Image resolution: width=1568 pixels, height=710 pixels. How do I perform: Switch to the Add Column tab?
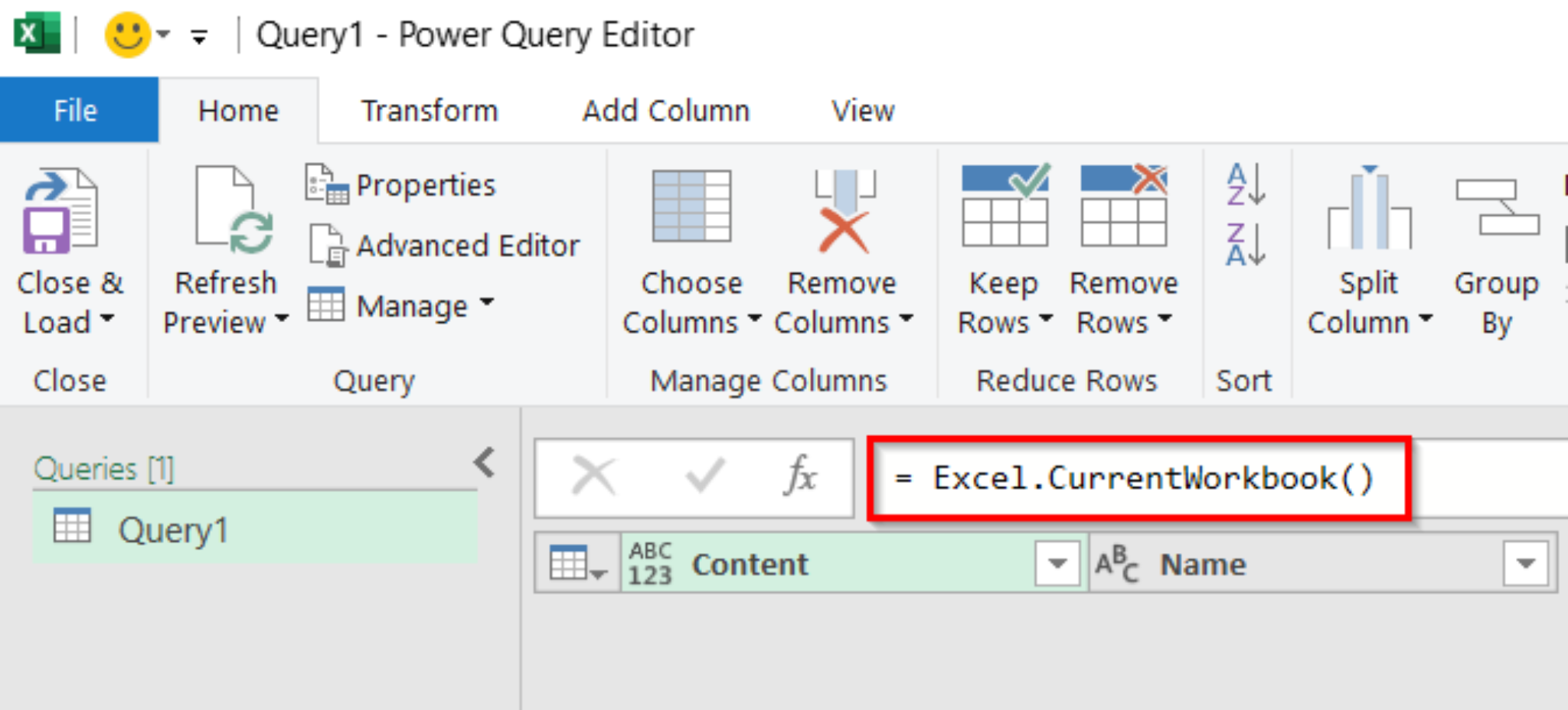point(666,111)
